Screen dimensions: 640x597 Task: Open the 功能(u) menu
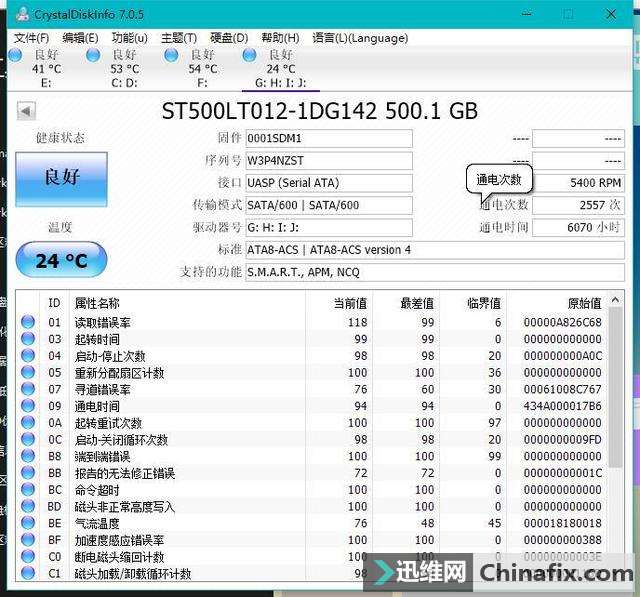click(x=129, y=38)
